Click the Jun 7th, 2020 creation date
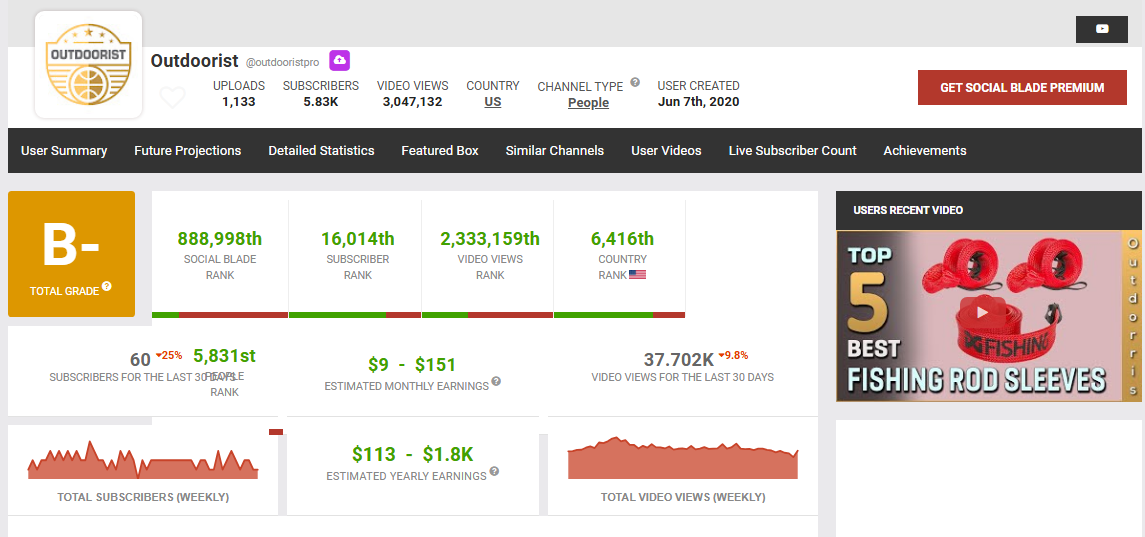The width and height of the screenshot is (1145, 537). pyautogui.click(x=698, y=102)
